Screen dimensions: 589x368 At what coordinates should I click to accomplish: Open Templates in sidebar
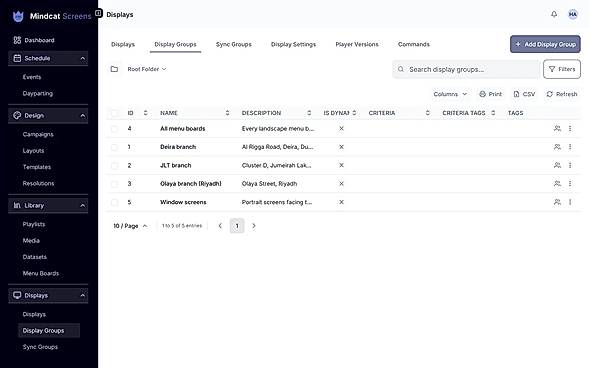37,167
